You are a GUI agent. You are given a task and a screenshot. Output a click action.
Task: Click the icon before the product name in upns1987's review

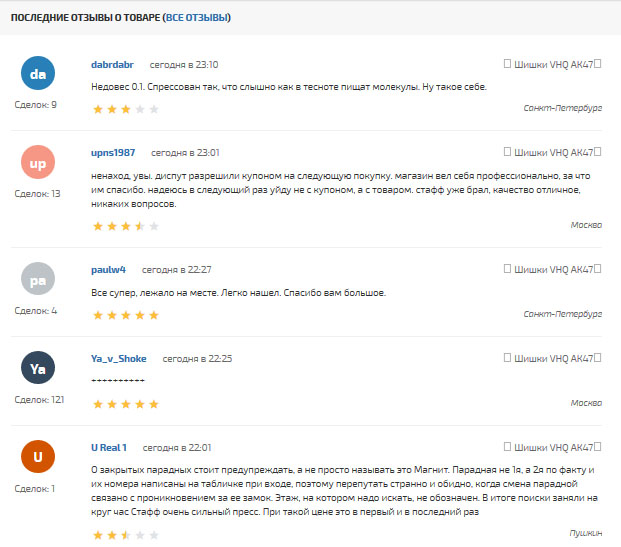pyautogui.click(x=507, y=152)
